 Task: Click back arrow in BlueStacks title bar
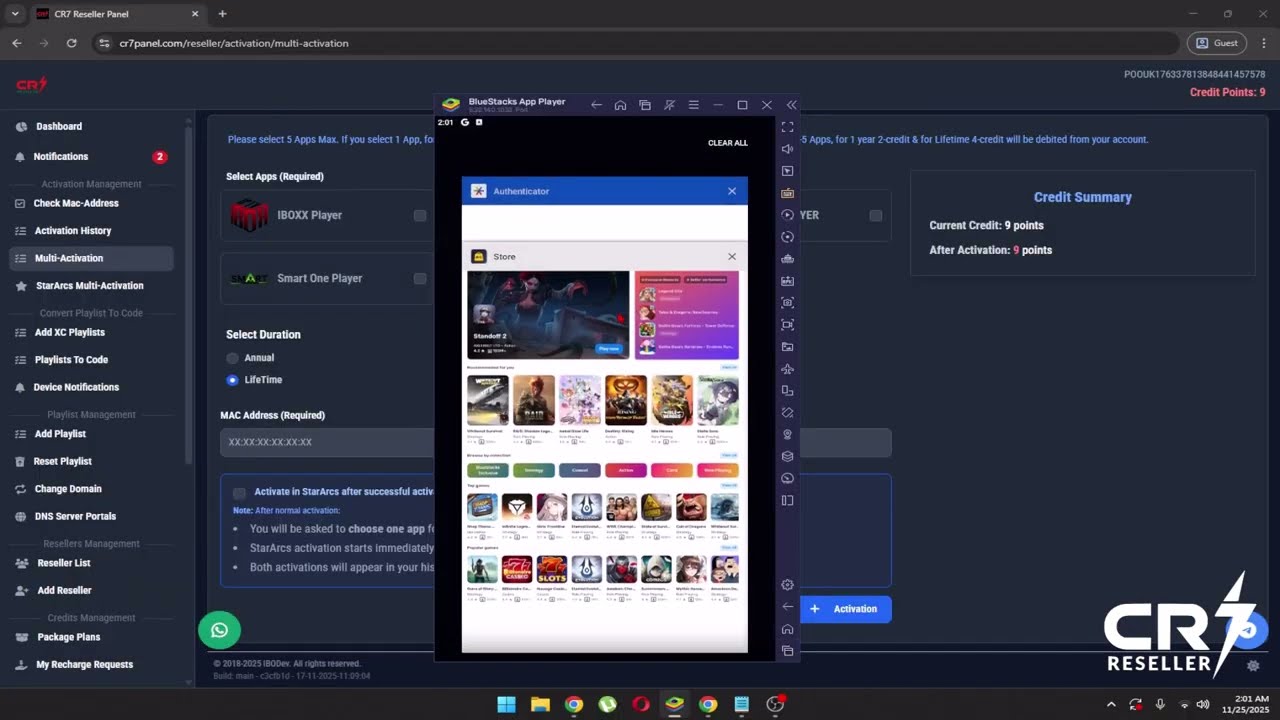596,105
